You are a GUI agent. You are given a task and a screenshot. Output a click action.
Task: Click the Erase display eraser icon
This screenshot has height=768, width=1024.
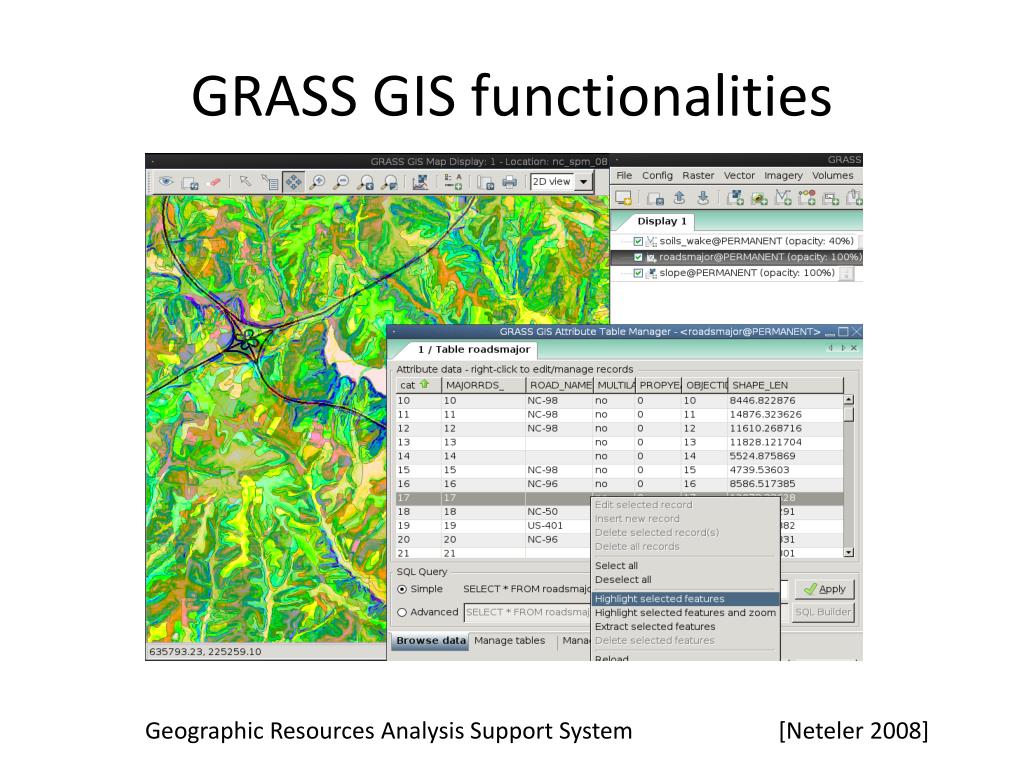click(215, 183)
